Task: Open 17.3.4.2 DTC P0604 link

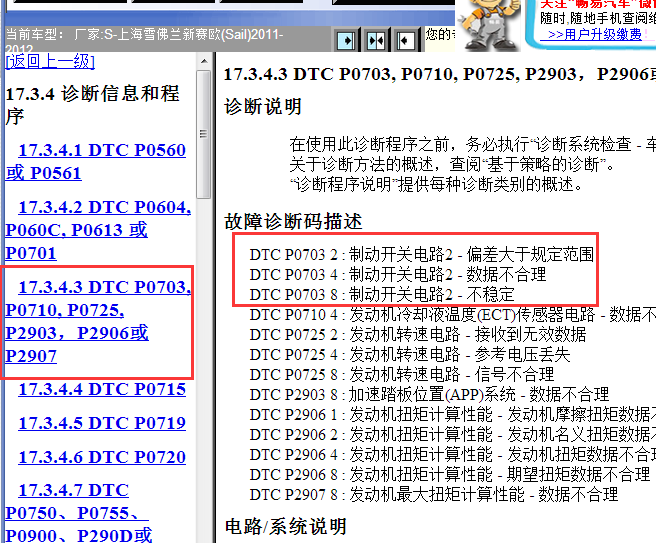Action: pos(98,230)
